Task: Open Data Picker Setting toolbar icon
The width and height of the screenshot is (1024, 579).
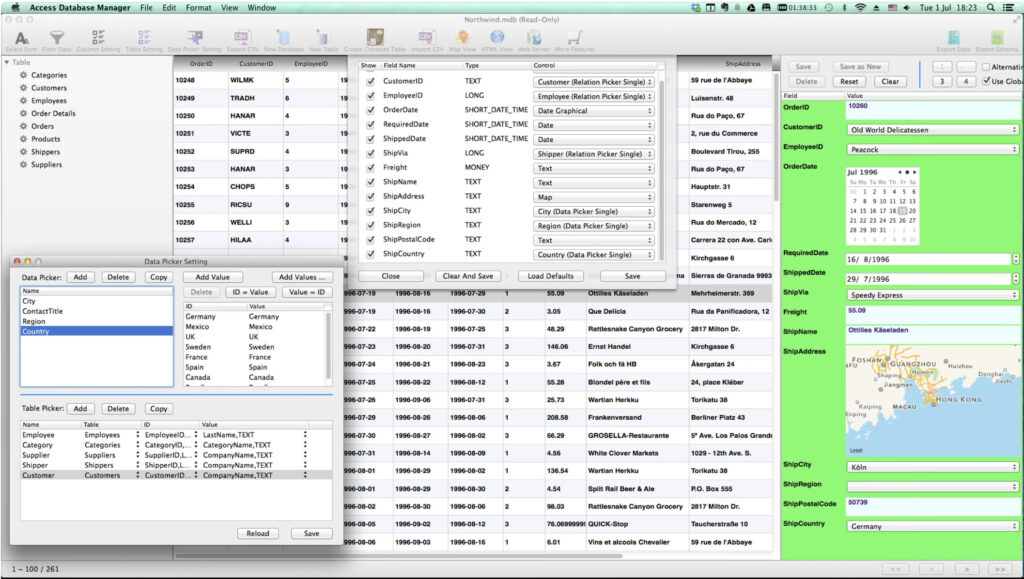Action: click(195, 40)
